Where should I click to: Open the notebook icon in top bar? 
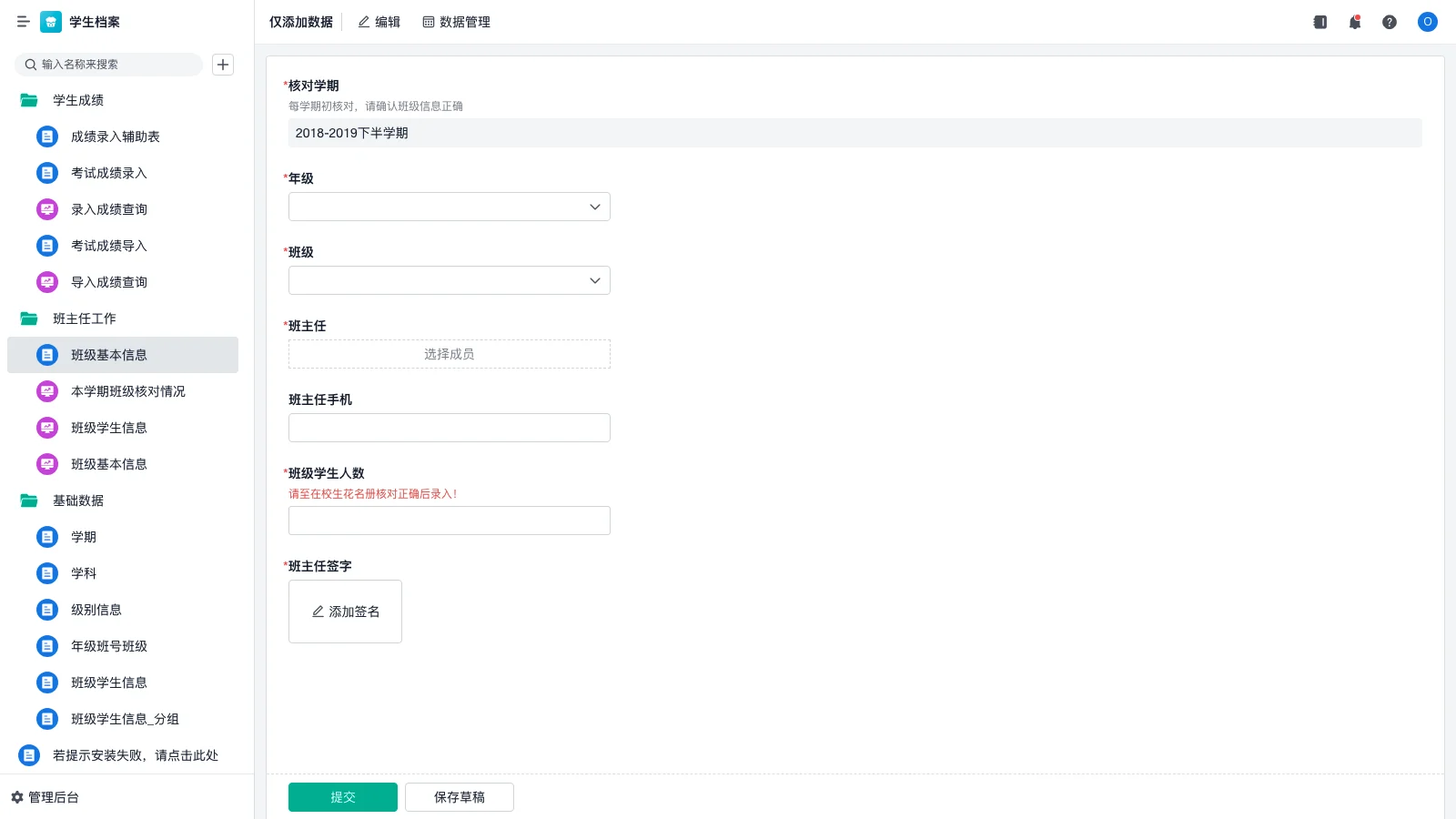pyautogui.click(x=1319, y=22)
